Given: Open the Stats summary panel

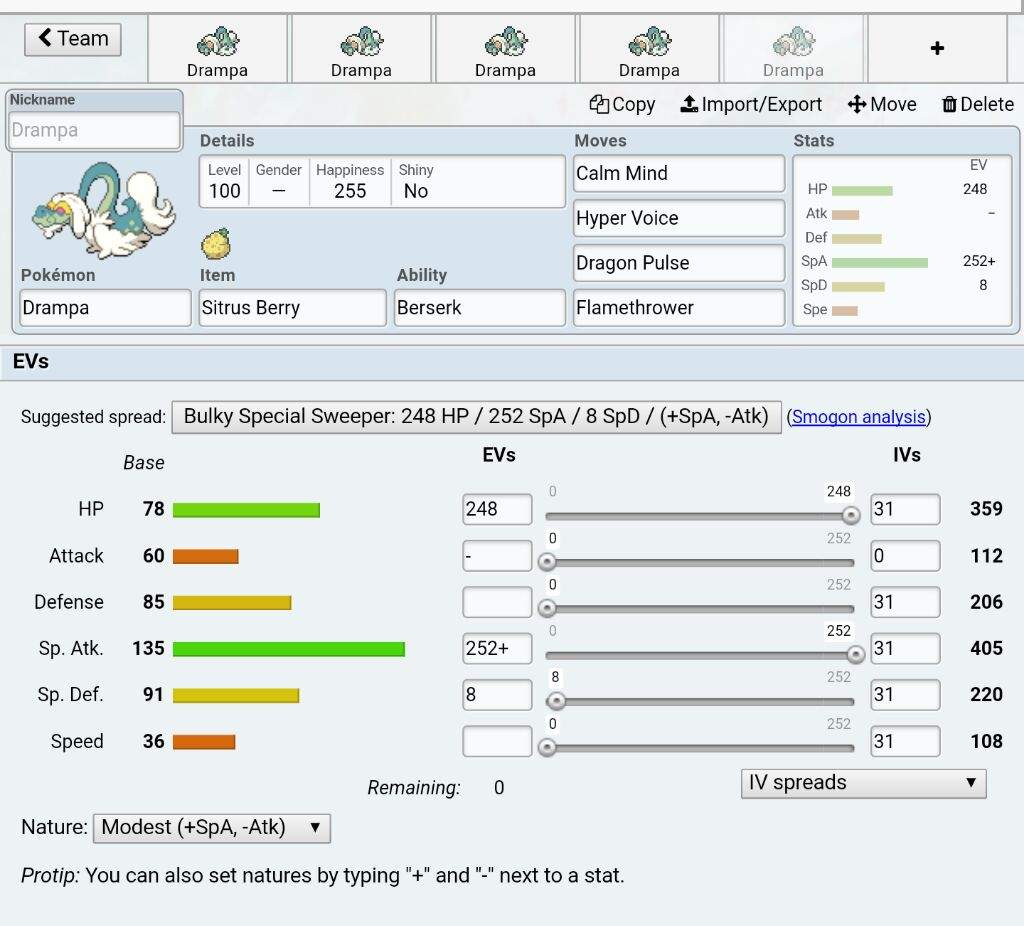Looking at the screenshot, I should tap(902, 240).
